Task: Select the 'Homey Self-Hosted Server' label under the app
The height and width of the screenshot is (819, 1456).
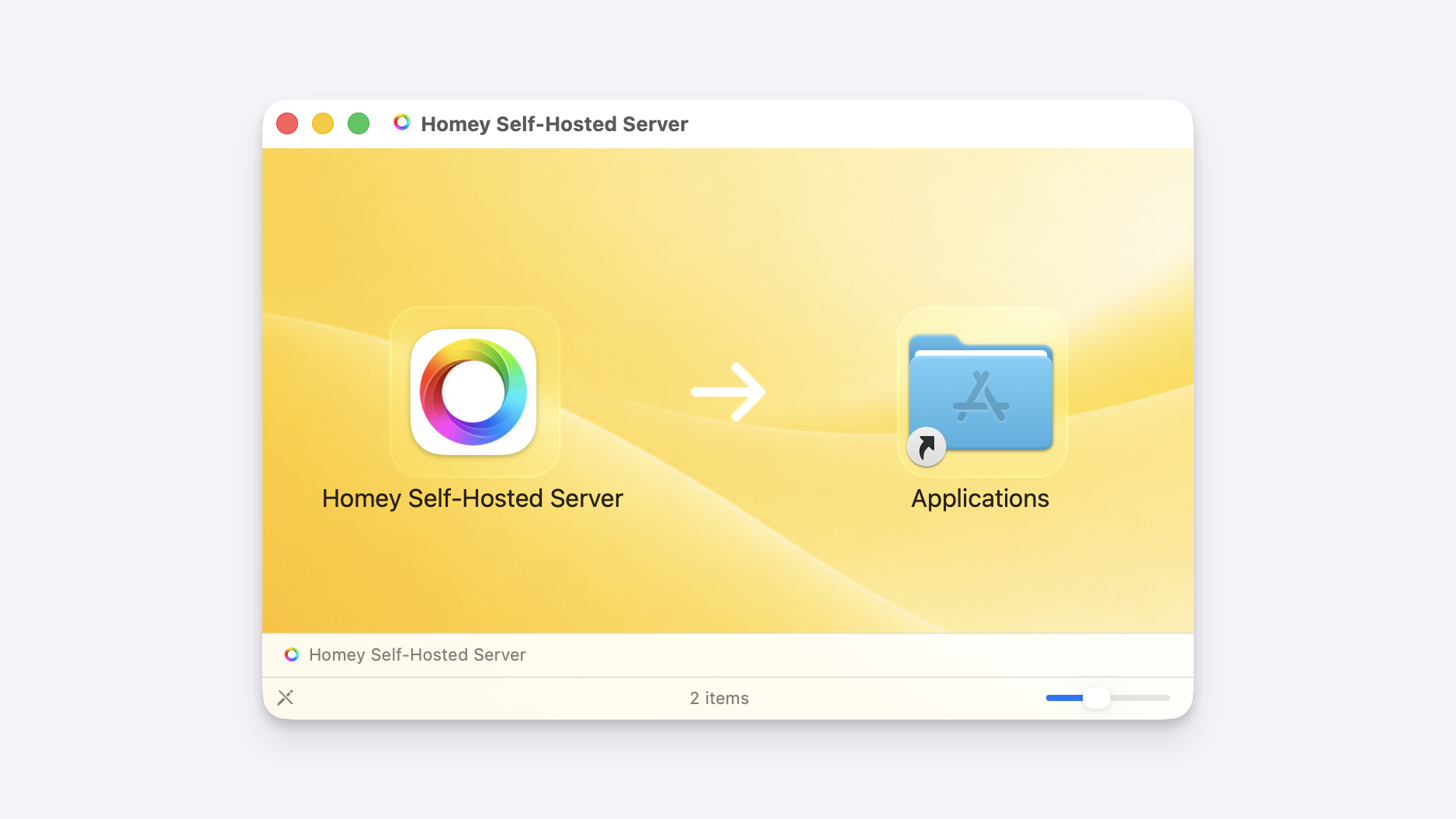Action: [x=472, y=498]
